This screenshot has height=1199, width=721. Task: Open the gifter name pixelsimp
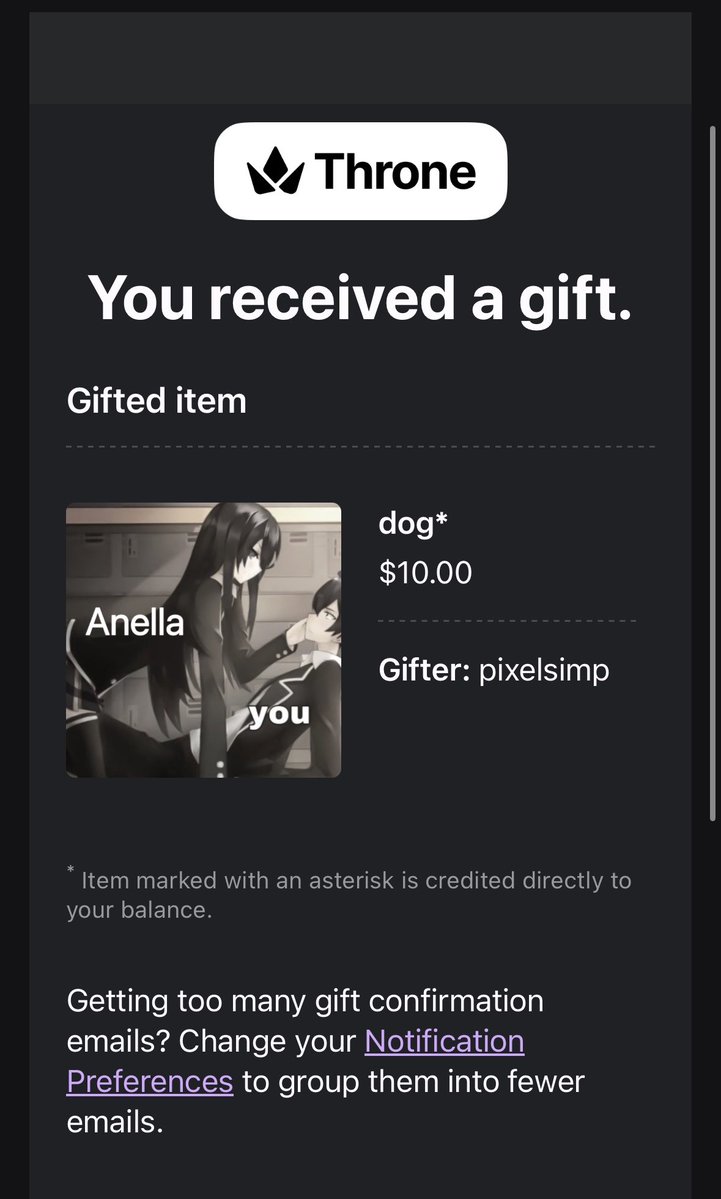pyautogui.click(x=544, y=671)
